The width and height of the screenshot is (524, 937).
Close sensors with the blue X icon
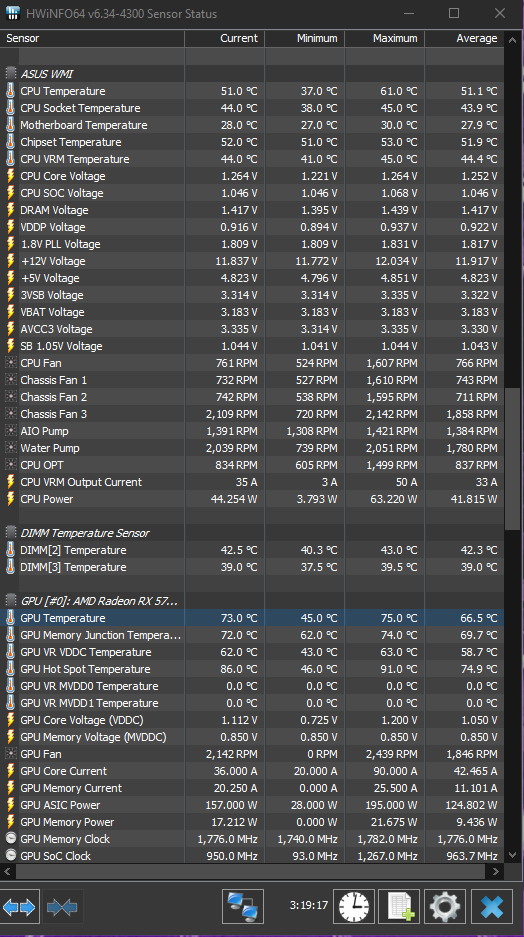click(492, 907)
